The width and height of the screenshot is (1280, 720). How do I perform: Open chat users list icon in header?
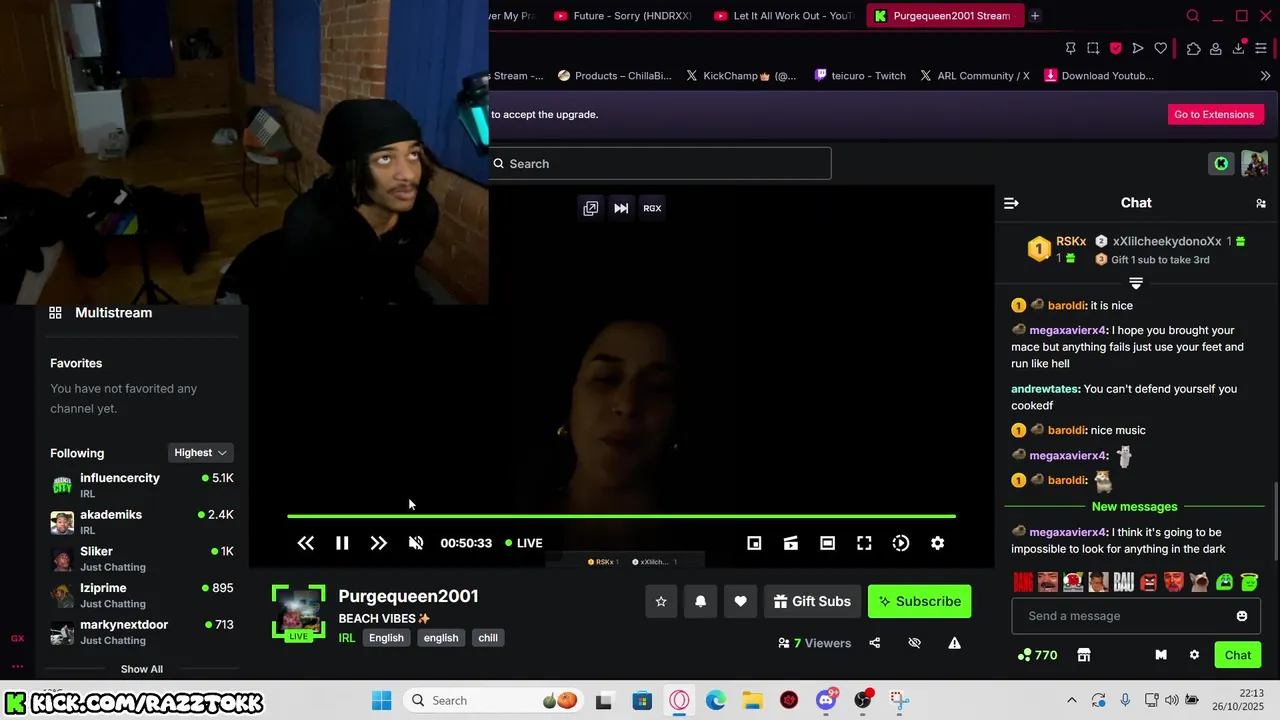coord(1261,203)
